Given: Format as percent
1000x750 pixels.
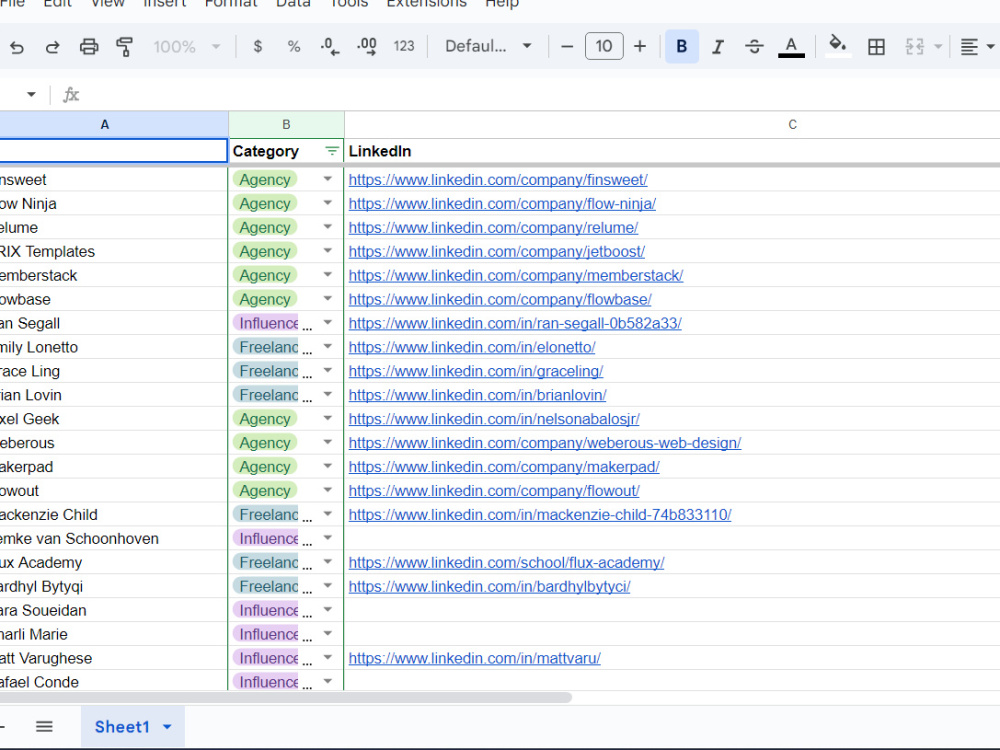Looking at the screenshot, I should point(293,46).
